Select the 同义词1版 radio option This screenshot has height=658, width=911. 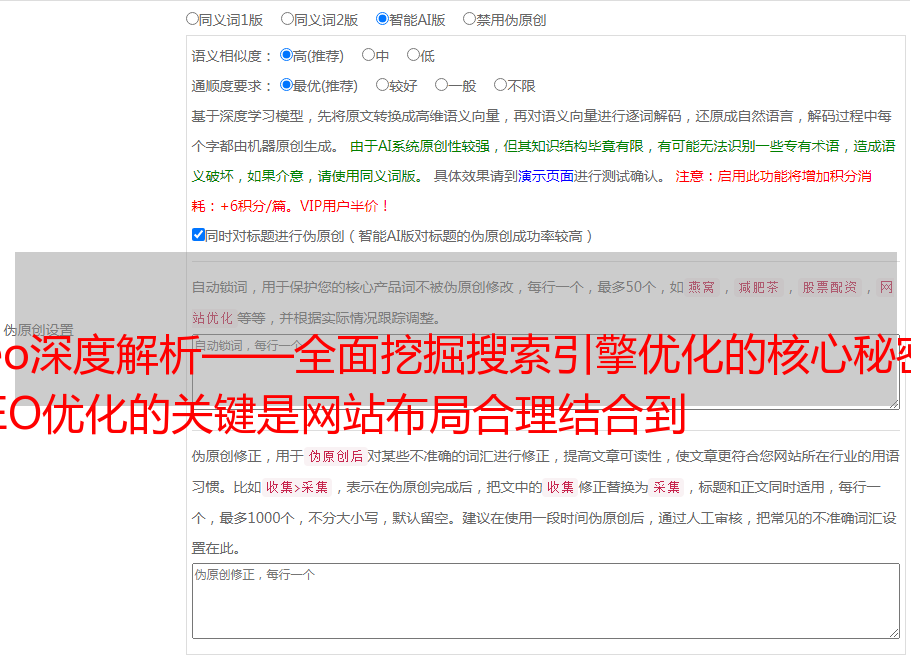pos(192,19)
